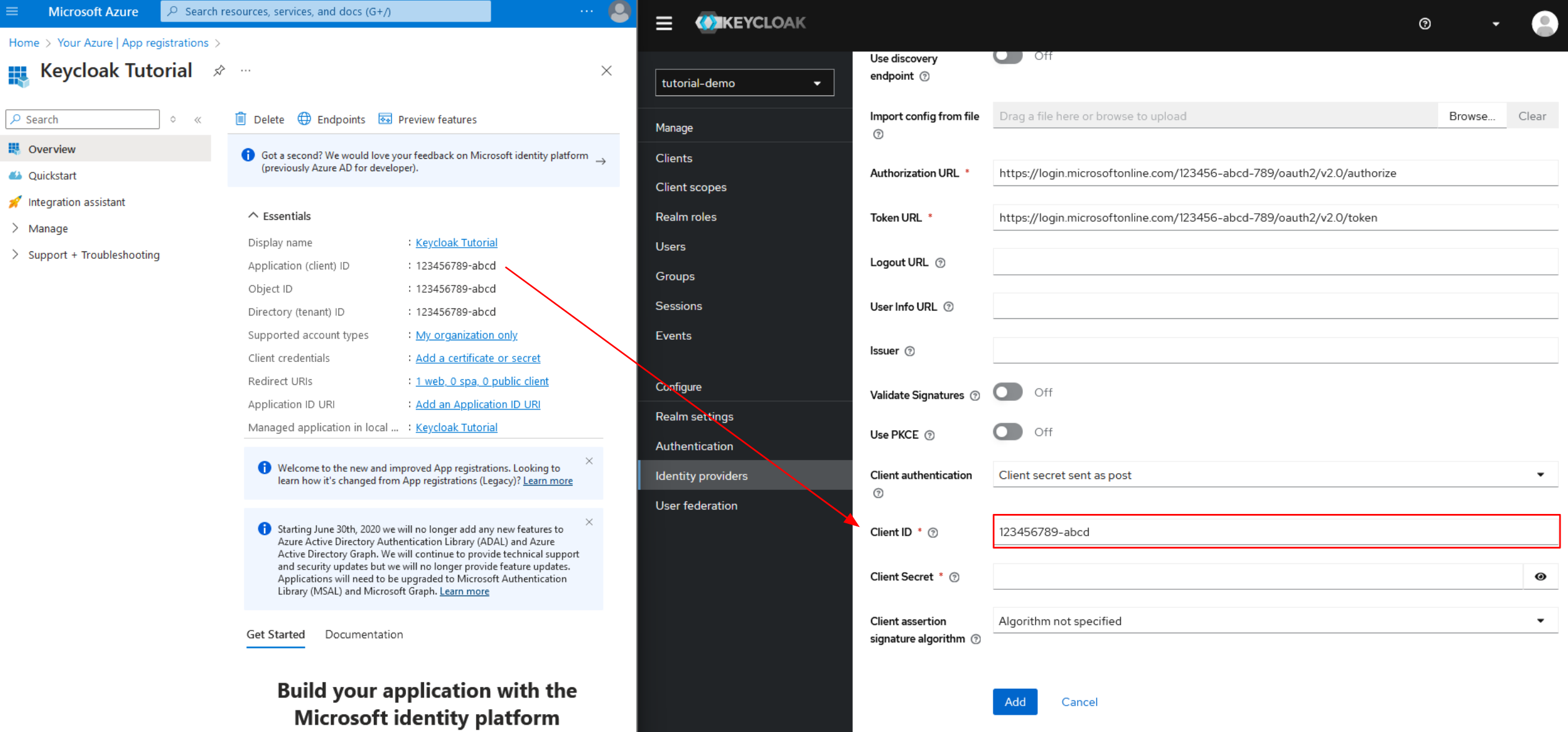1568x732 pixels.
Task: Click the Keycloak logo icon
Action: pos(710,22)
